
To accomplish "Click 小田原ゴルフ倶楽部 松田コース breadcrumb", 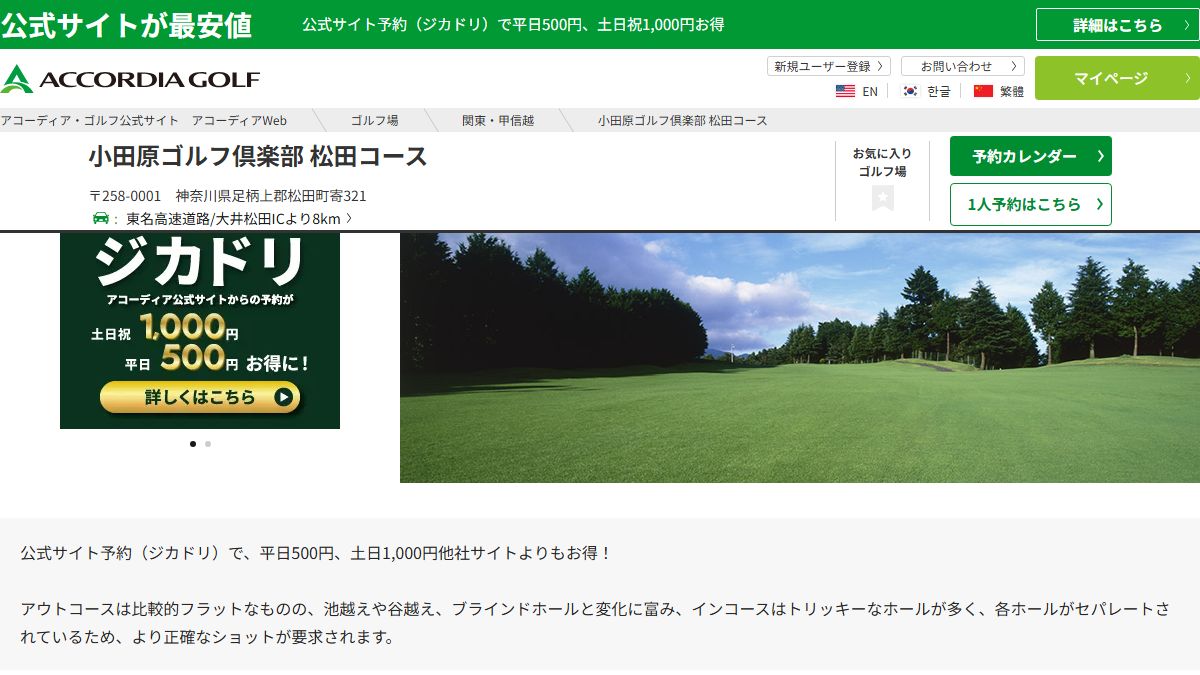I will [683, 120].
